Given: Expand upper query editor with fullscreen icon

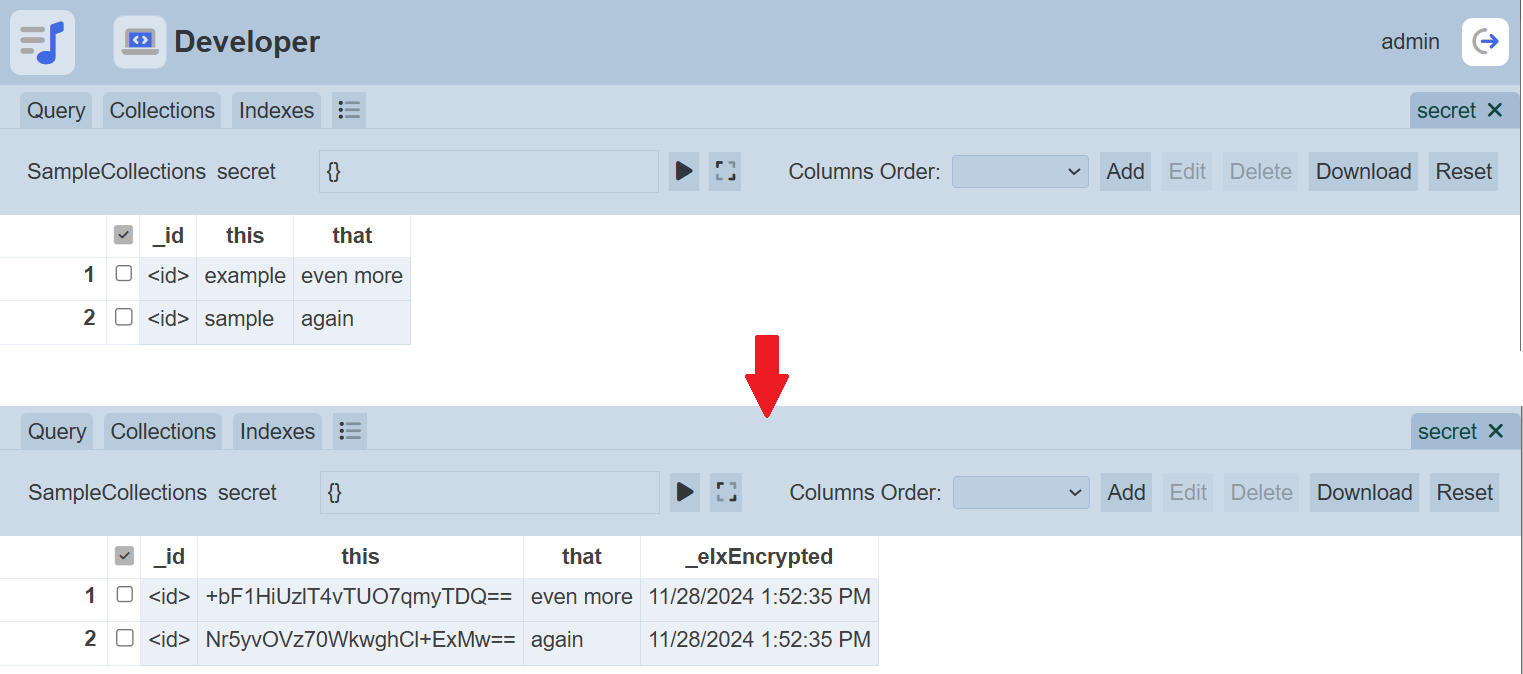Looking at the screenshot, I should (725, 172).
